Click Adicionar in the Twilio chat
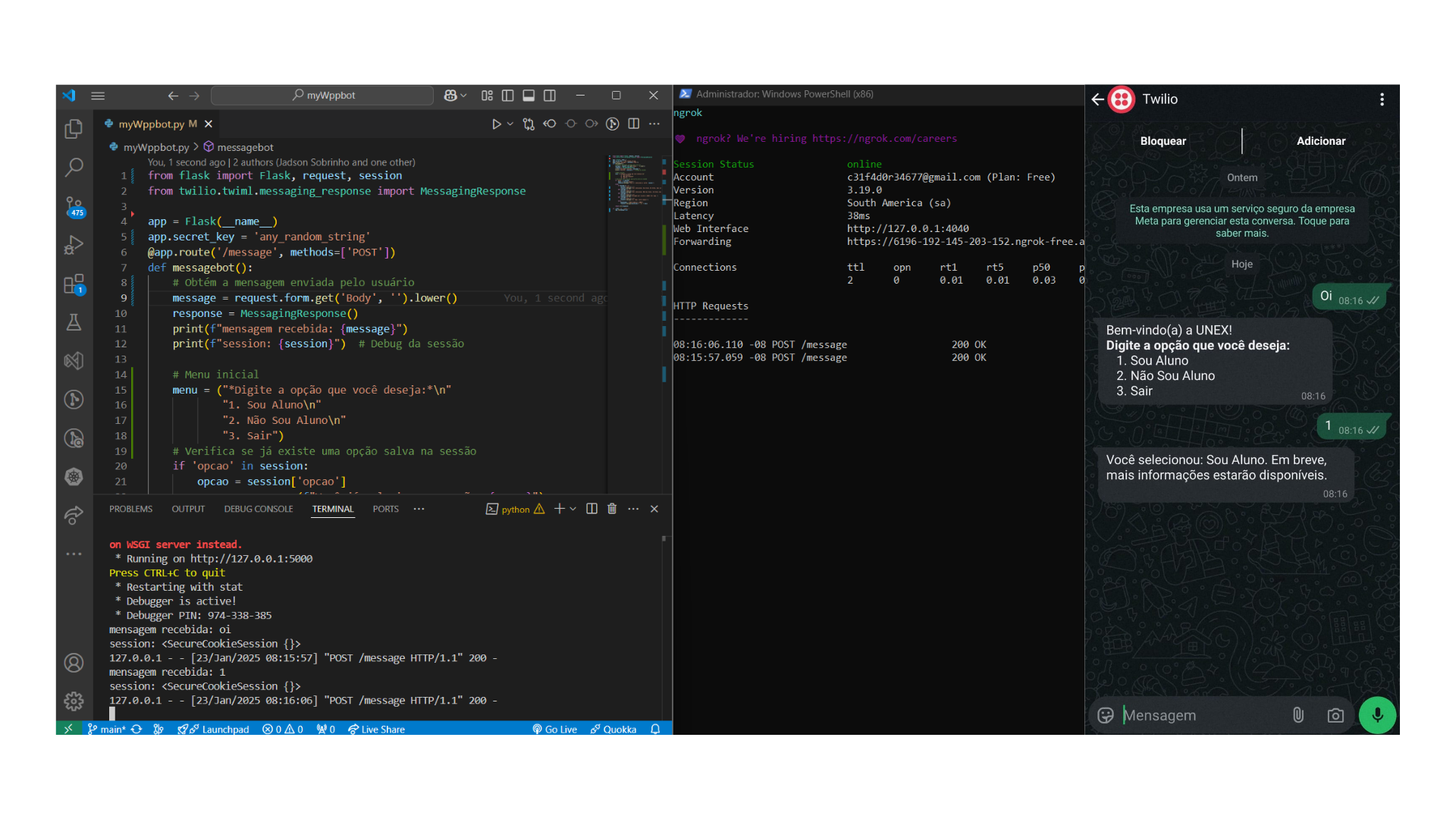Image resolution: width=1456 pixels, height=819 pixels. (x=1320, y=141)
